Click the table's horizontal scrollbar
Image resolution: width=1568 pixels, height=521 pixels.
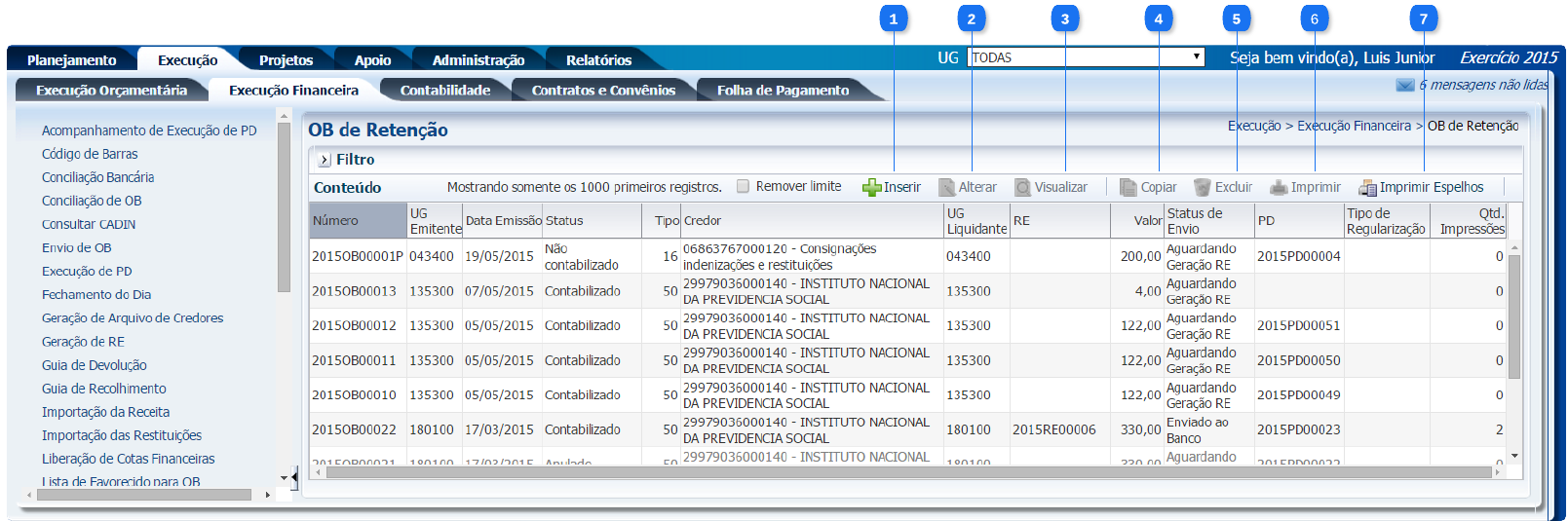click(906, 472)
